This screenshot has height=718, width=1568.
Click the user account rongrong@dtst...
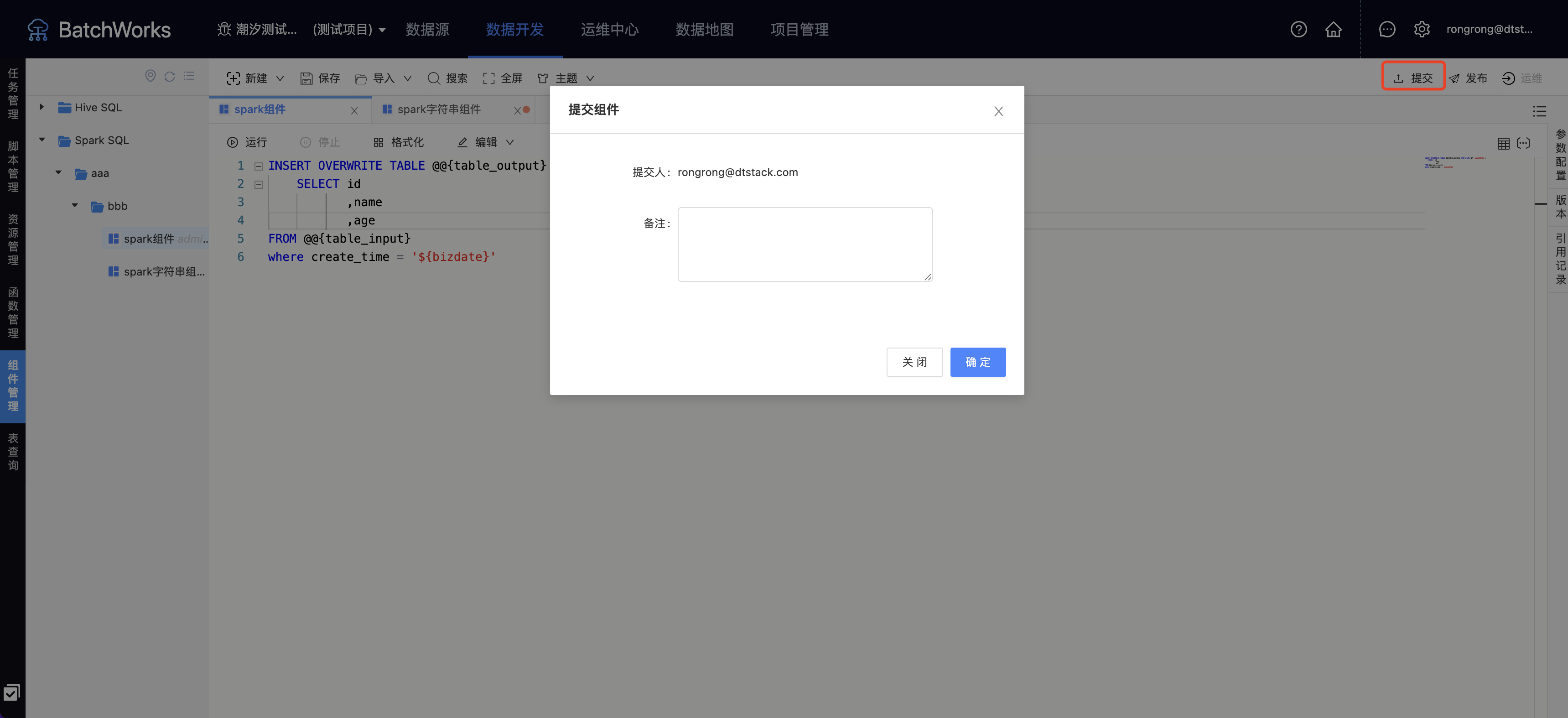coord(1489,29)
